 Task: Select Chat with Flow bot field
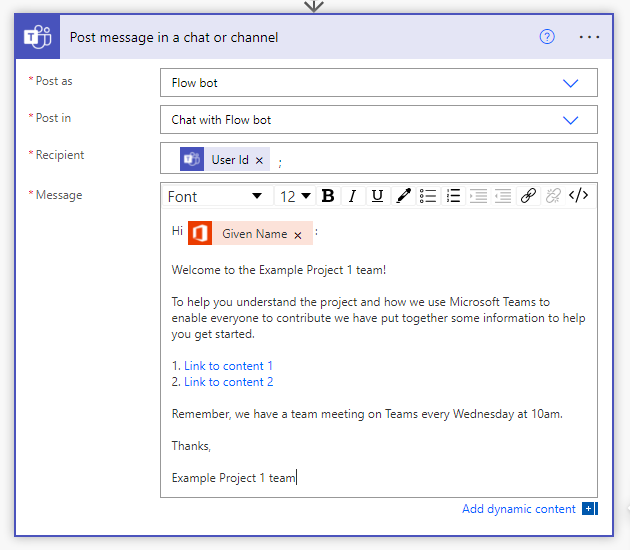click(378, 120)
